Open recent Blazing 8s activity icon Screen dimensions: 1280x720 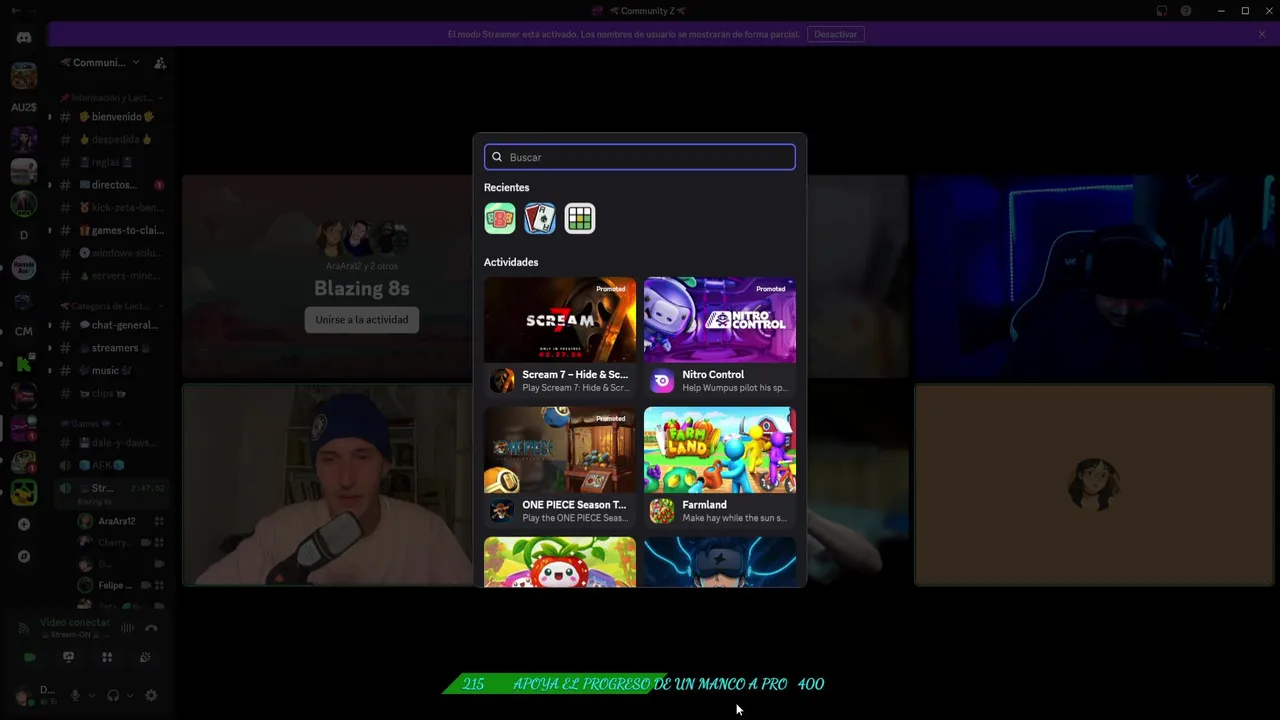pyautogui.click(x=500, y=218)
